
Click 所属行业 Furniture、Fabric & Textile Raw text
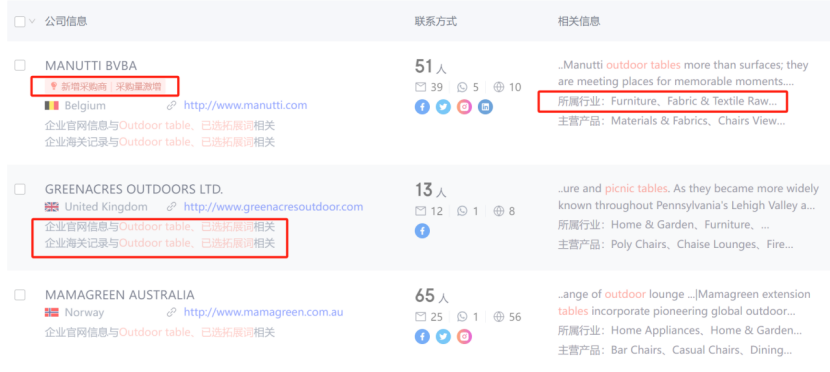(667, 102)
